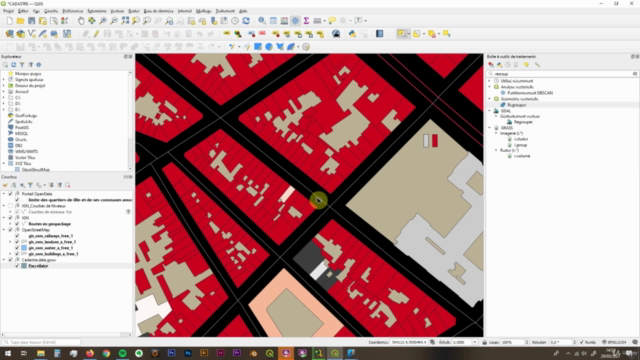Viewport: 640px width, 360px height.
Task: Save the current project
Action: (31, 21)
